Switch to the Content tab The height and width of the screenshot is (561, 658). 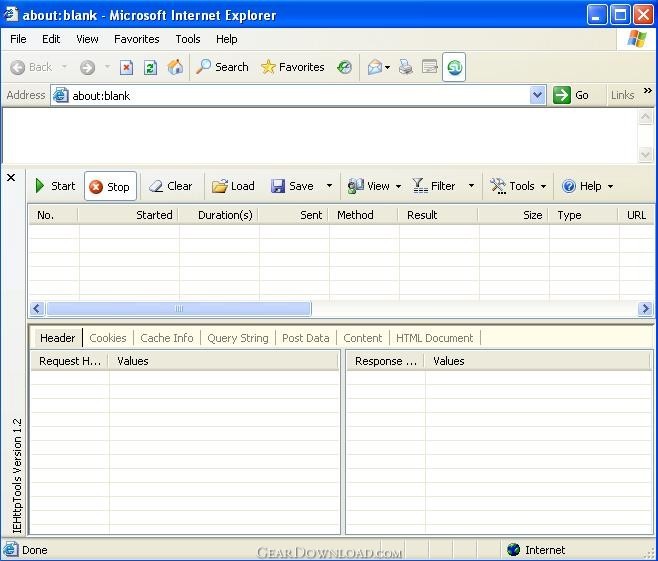click(363, 338)
